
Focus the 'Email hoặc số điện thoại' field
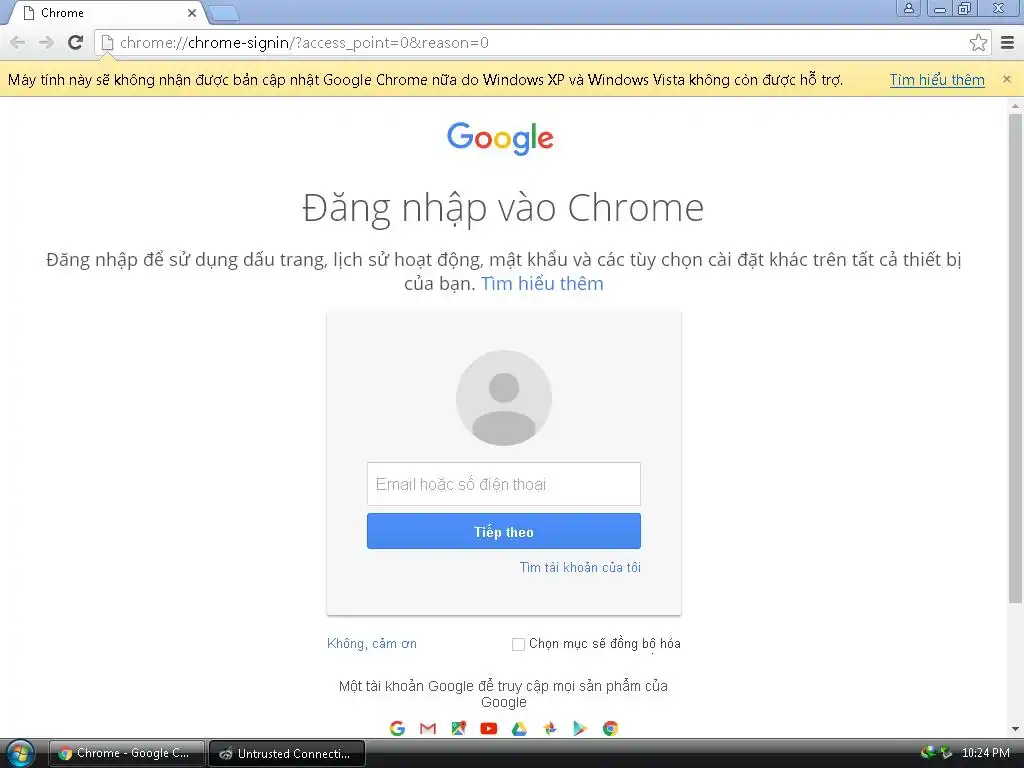coord(504,484)
